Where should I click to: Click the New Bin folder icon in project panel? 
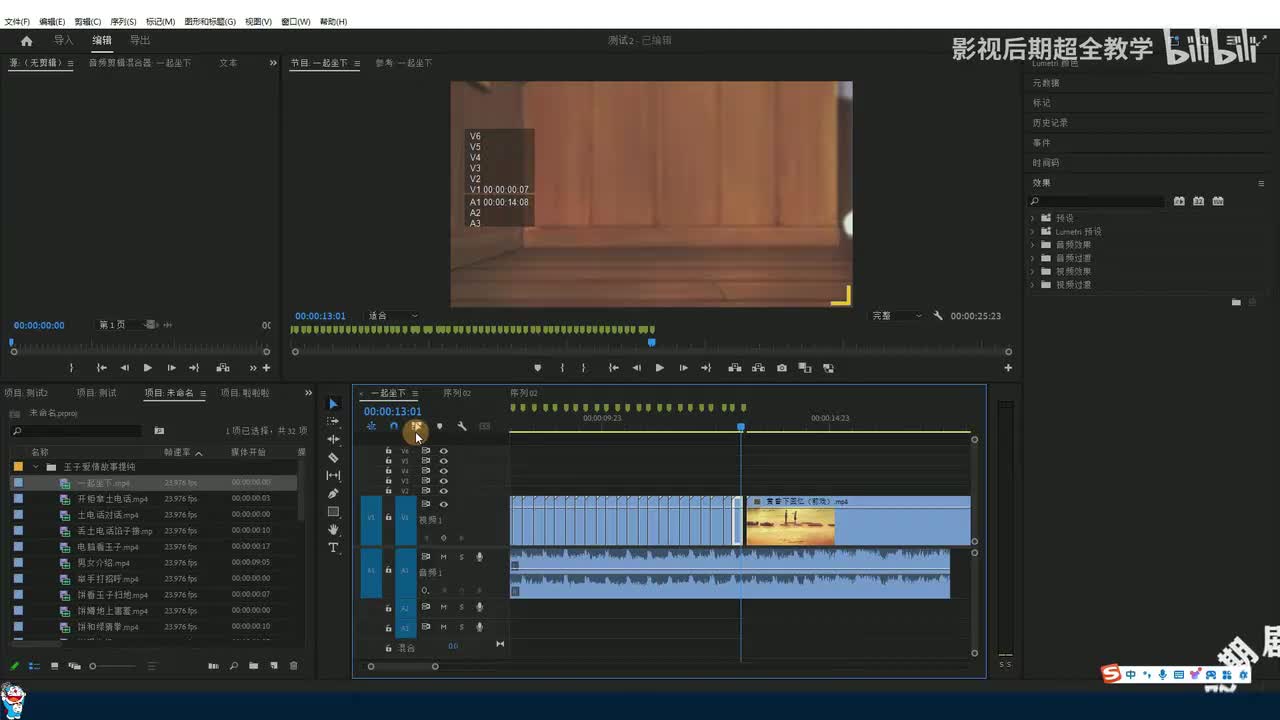[x=253, y=666]
